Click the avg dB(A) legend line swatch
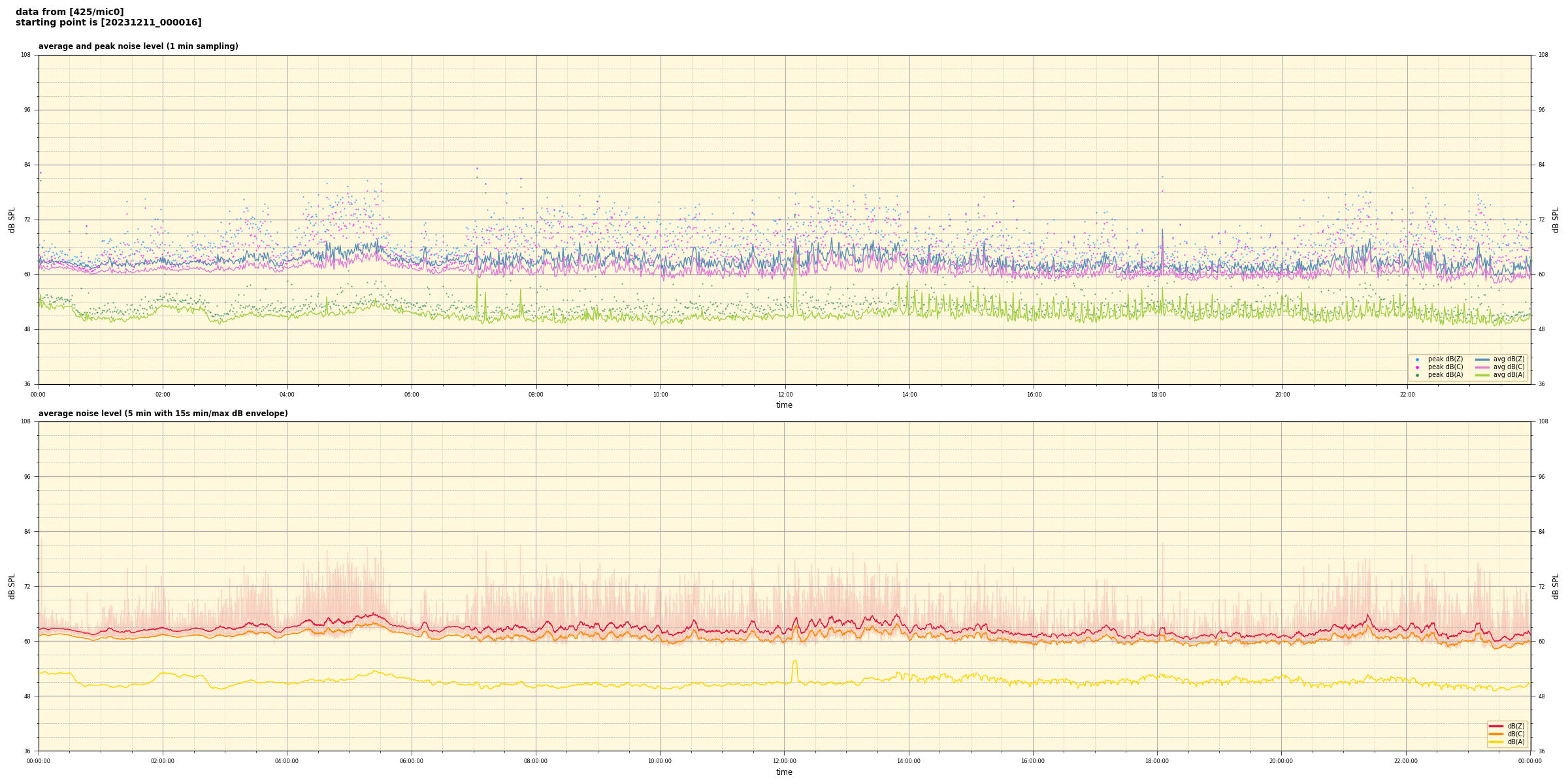The image size is (1568, 784). click(1482, 375)
